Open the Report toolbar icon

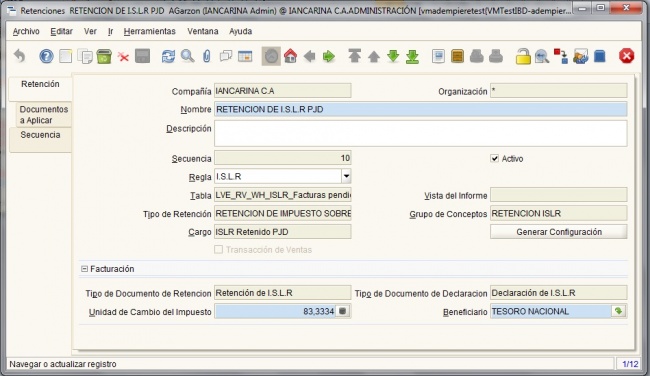(438, 56)
